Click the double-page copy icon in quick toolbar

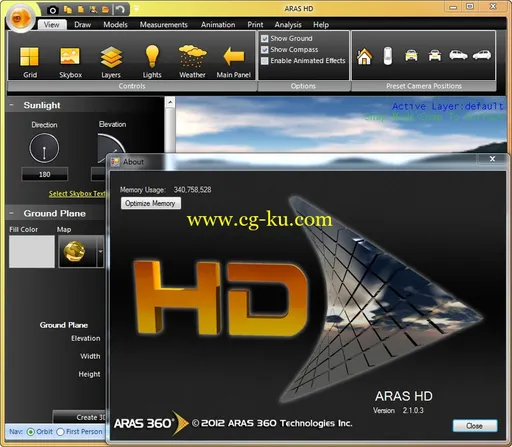tap(68, 10)
